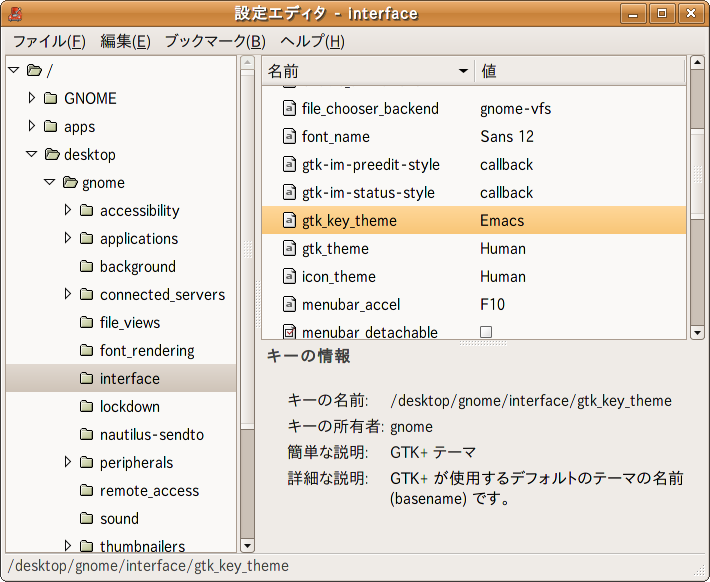The height and width of the screenshot is (582, 710).
Task: Expand the GNOME folder node
Action: 31,98
